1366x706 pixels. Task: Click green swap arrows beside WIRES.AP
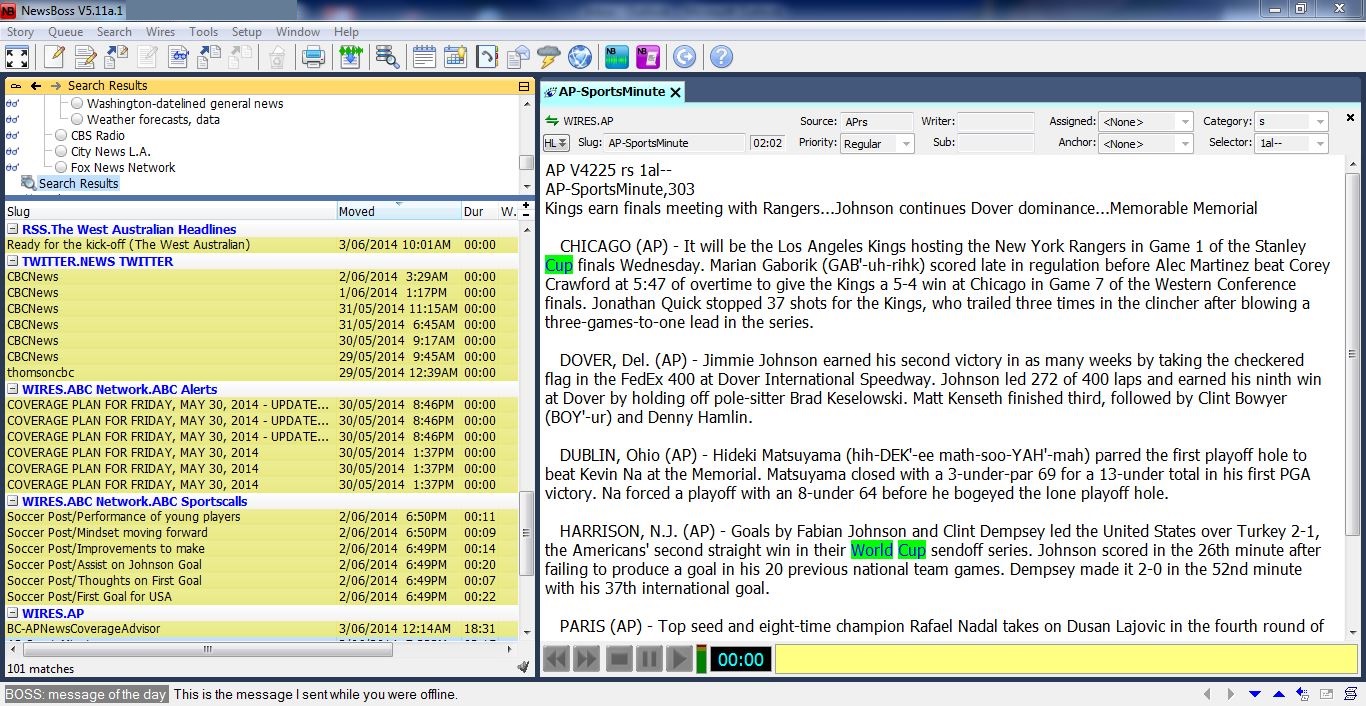click(551, 121)
